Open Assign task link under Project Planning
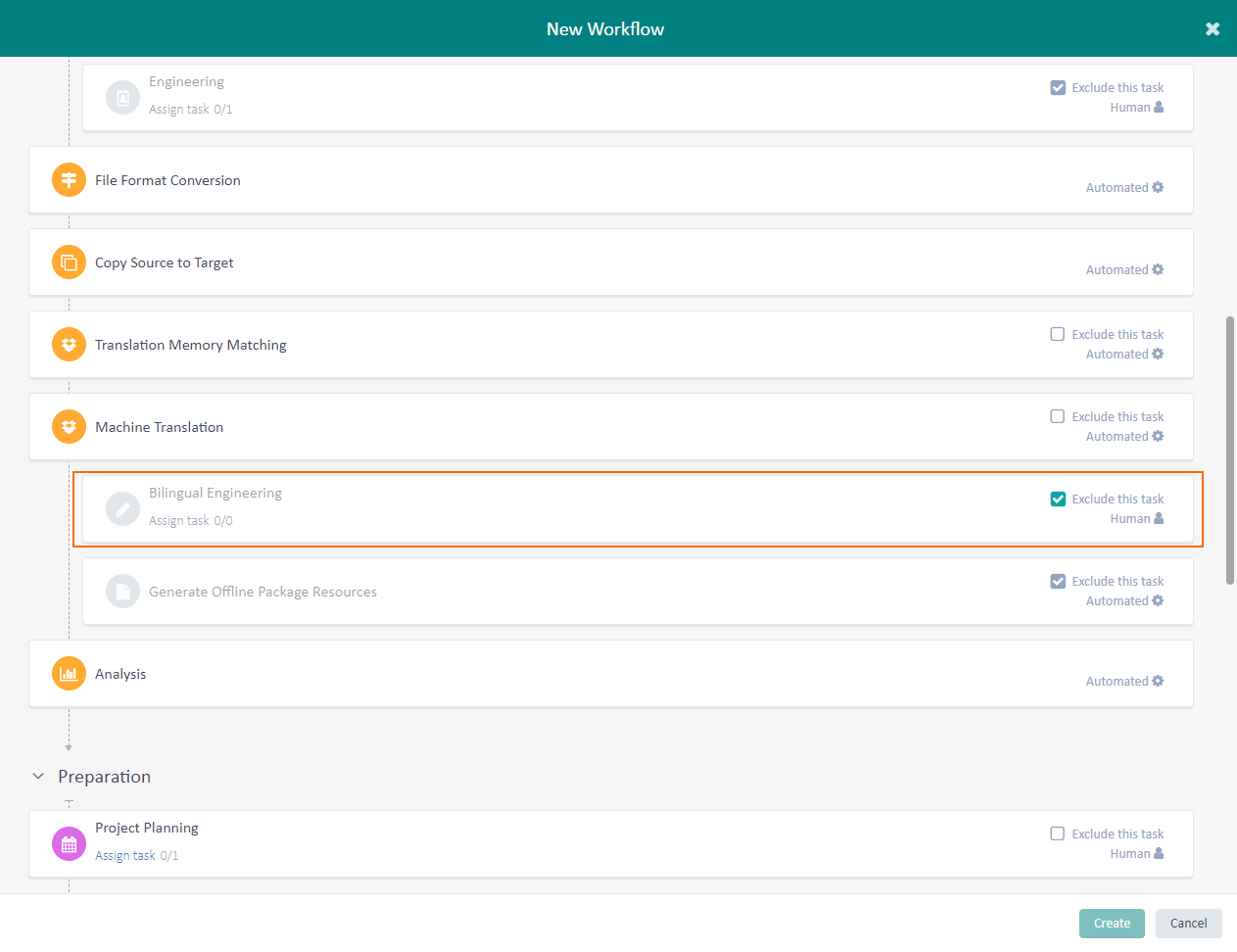Image resolution: width=1237 pixels, height=952 pixels. 125,855
